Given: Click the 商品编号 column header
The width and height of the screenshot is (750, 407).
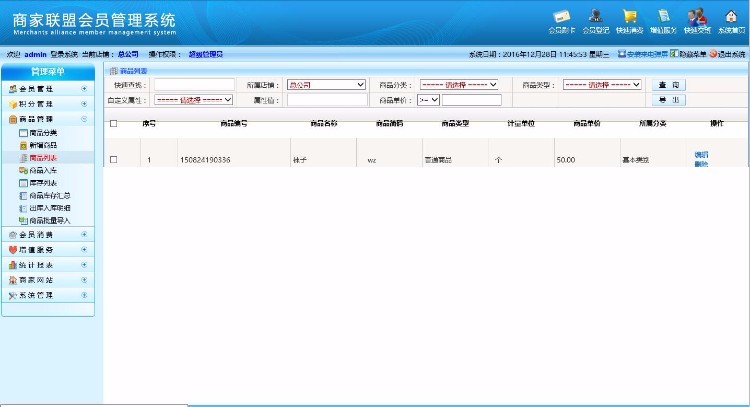Looking at the screenshot, I should coord(234,123).
